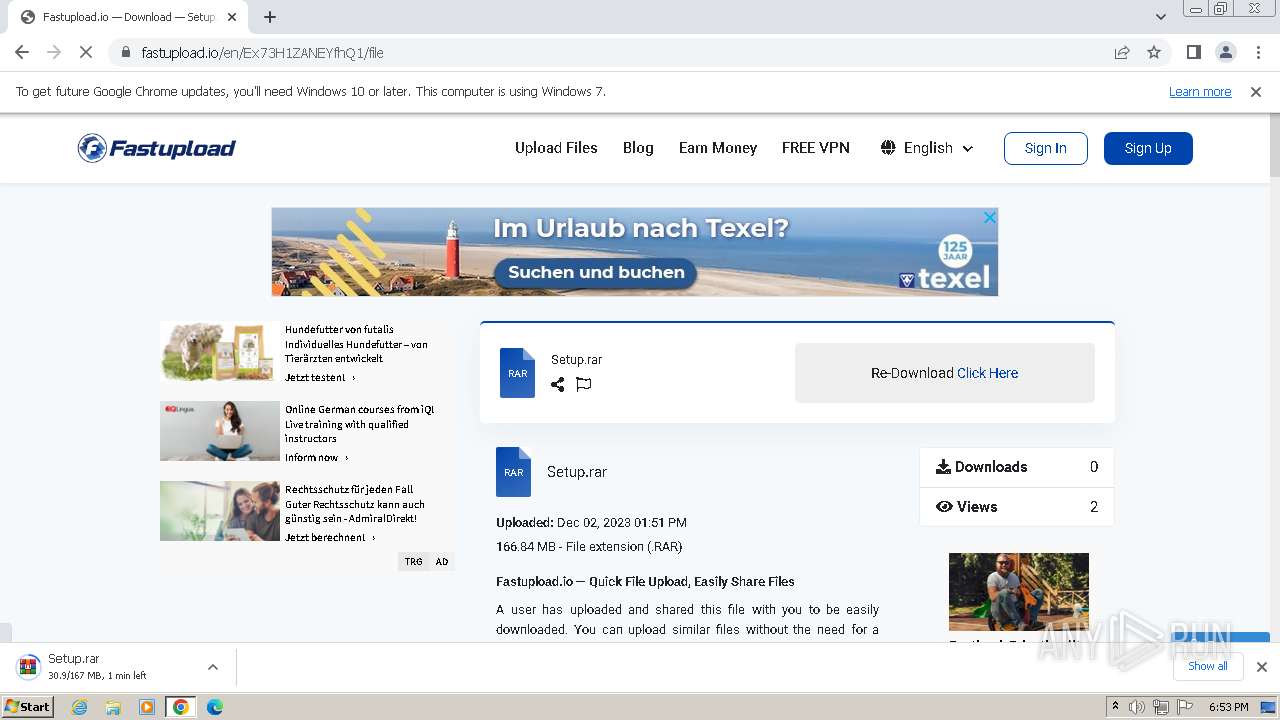
Task: Click the site lock icon
Action: (x=125, y=52)
